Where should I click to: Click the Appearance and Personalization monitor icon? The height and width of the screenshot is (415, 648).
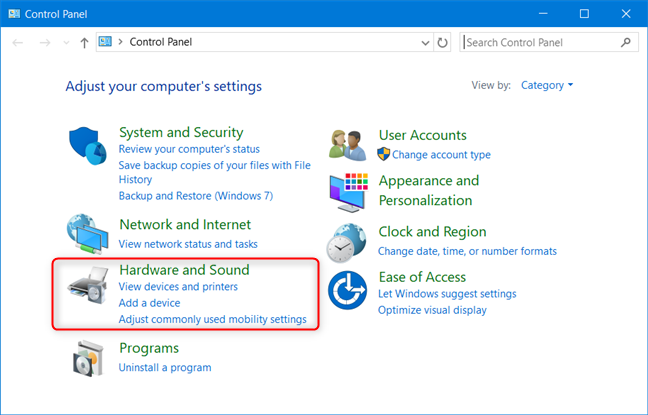[x=349, y=193]
